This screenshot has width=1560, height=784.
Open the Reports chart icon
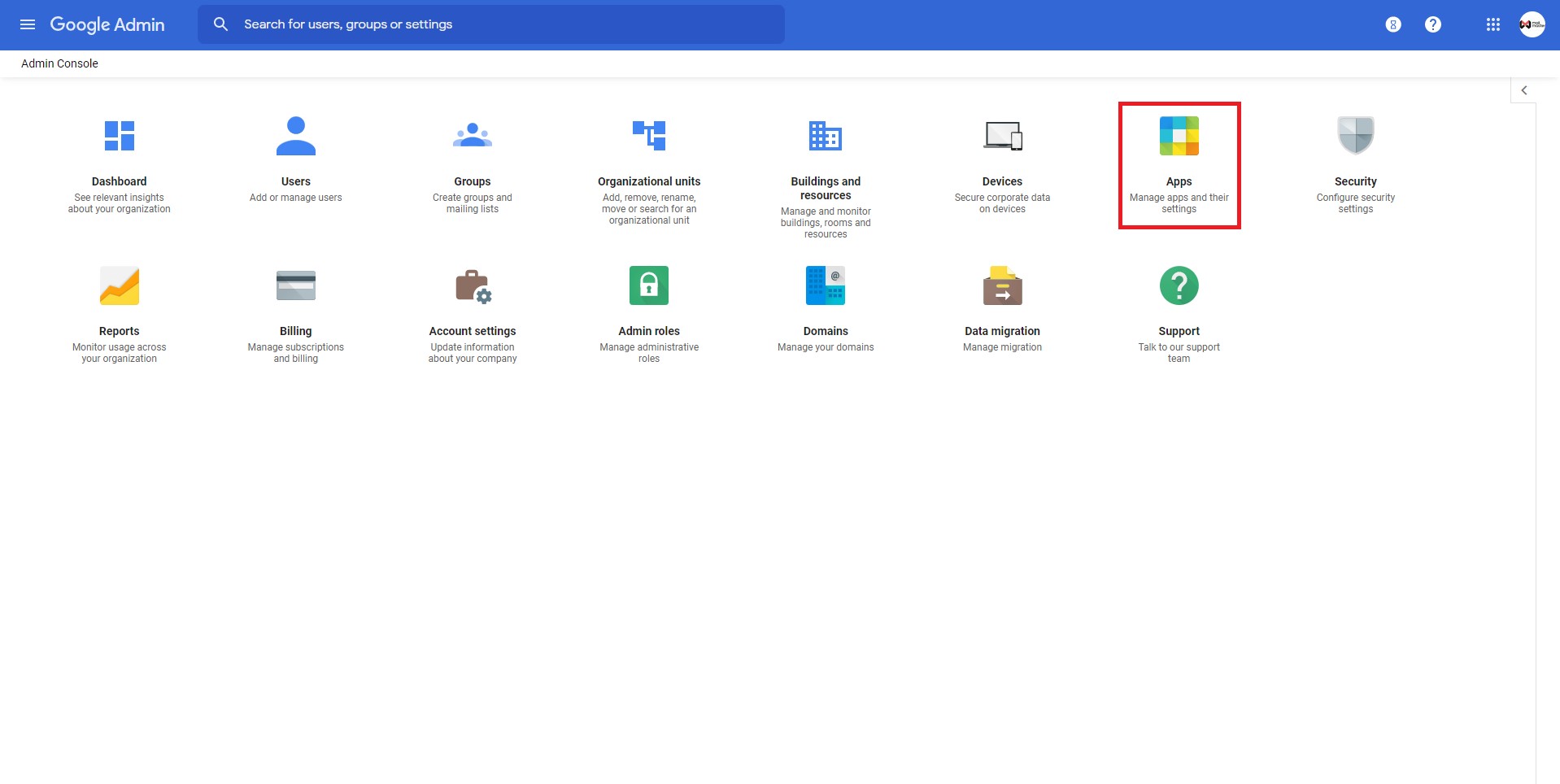coord(120,285)
